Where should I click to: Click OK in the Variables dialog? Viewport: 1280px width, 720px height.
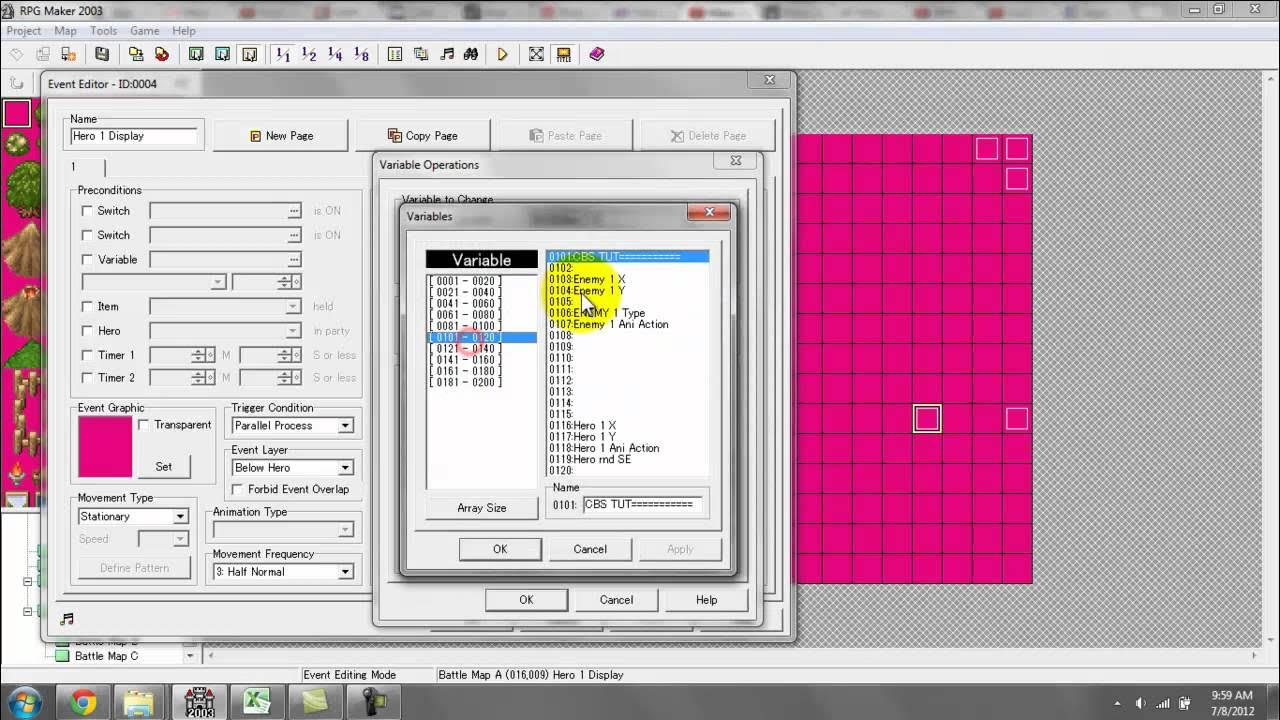pos(500,549)
